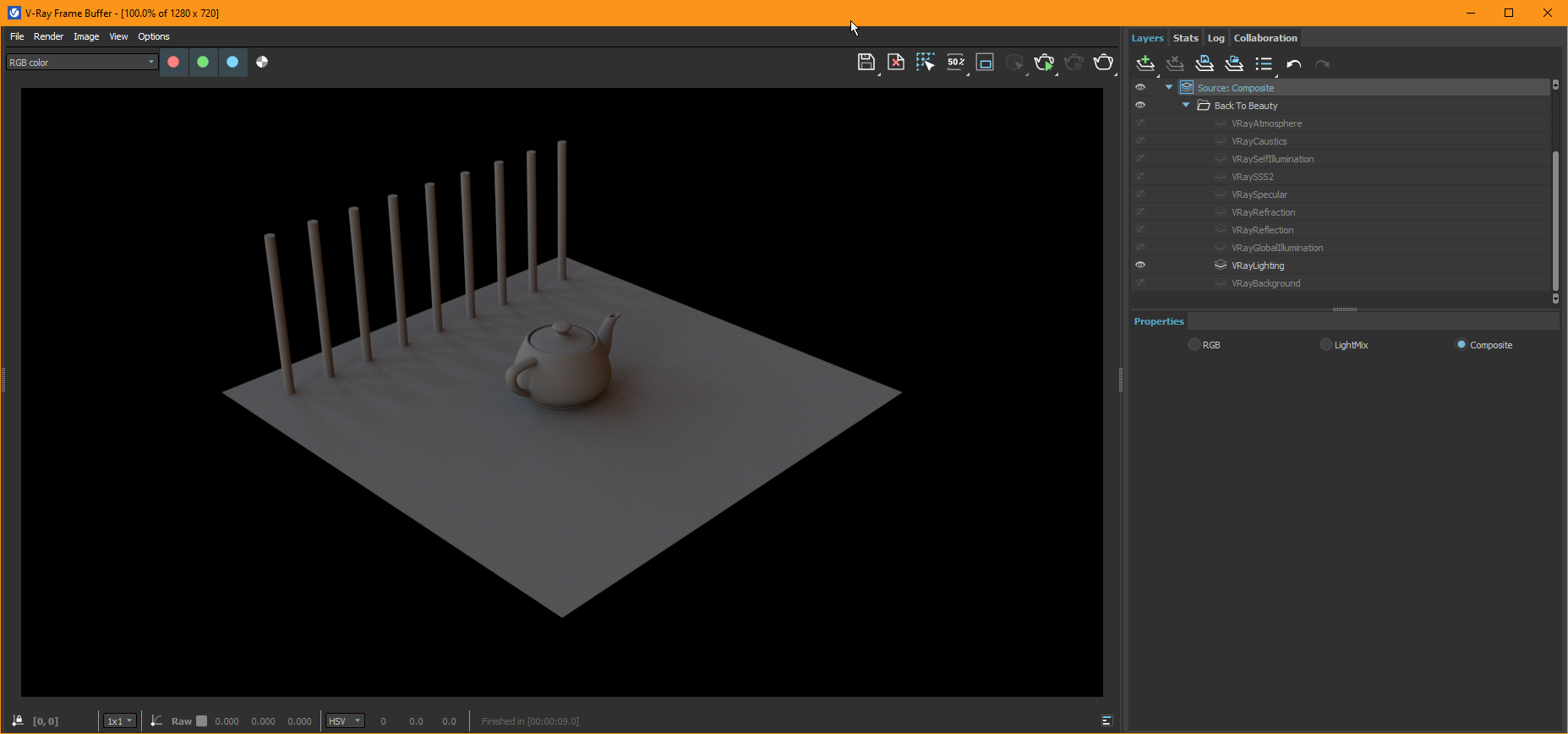Open the View menu
The height and width of the screenshot is (734, 1568).
(118, 36)
